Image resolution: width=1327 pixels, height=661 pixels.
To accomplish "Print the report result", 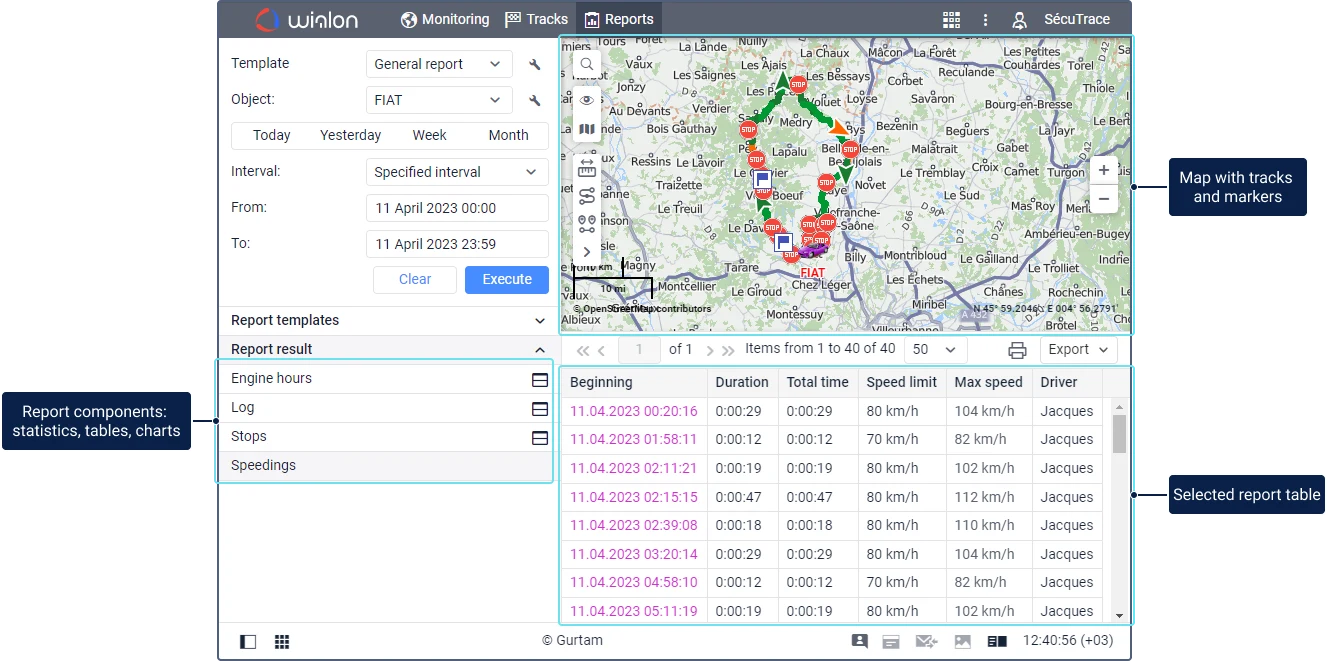I will 1017,350.
